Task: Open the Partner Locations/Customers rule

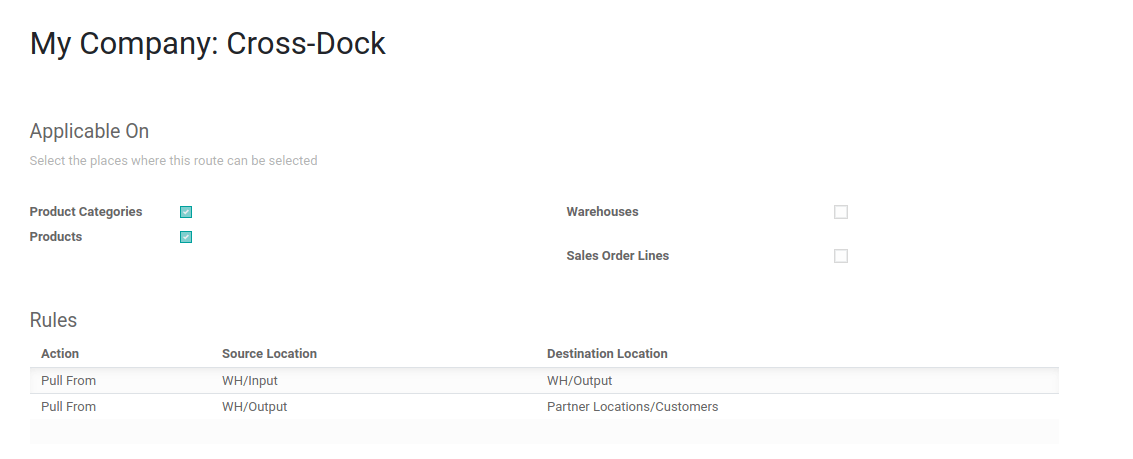Action: pos(632,407)
